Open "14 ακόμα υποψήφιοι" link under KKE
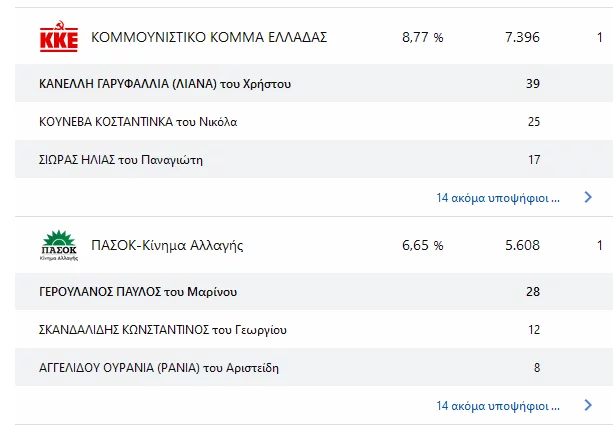This screenshot has height=425, width=613. click(x=497, y=198)
